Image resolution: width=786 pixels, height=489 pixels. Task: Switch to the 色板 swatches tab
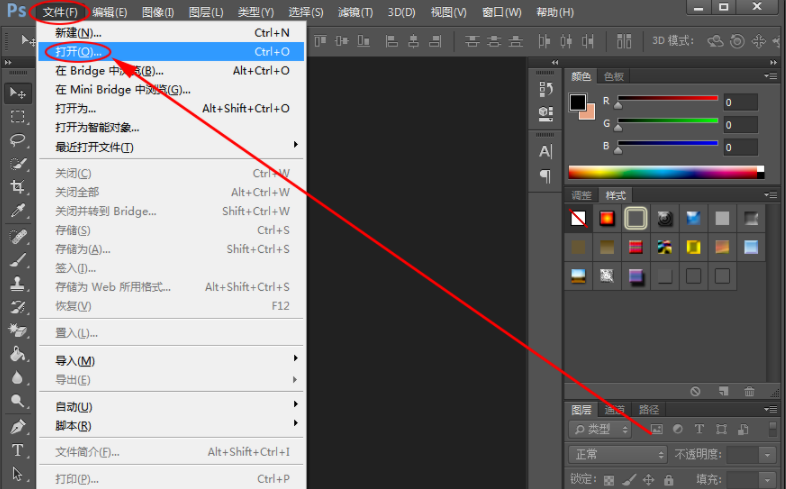[613, 76]
